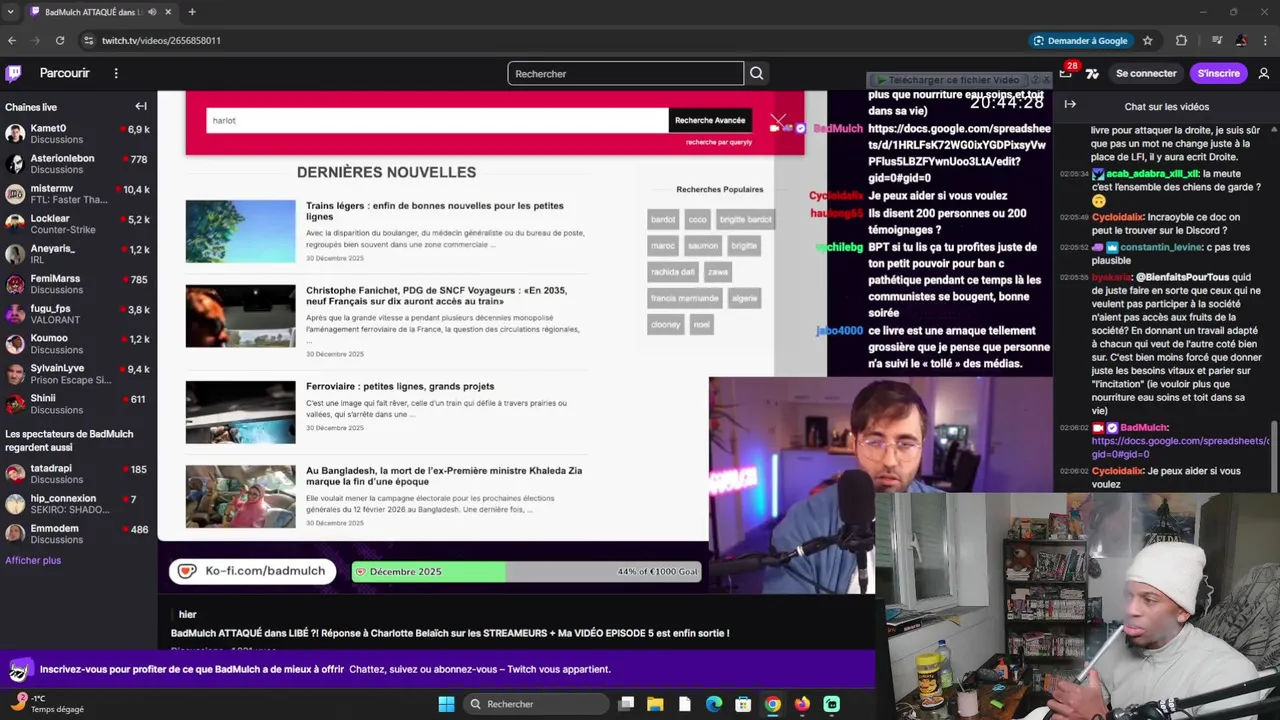
Task: Click the 7TV extension icon in header
Action: point(1092,73)
